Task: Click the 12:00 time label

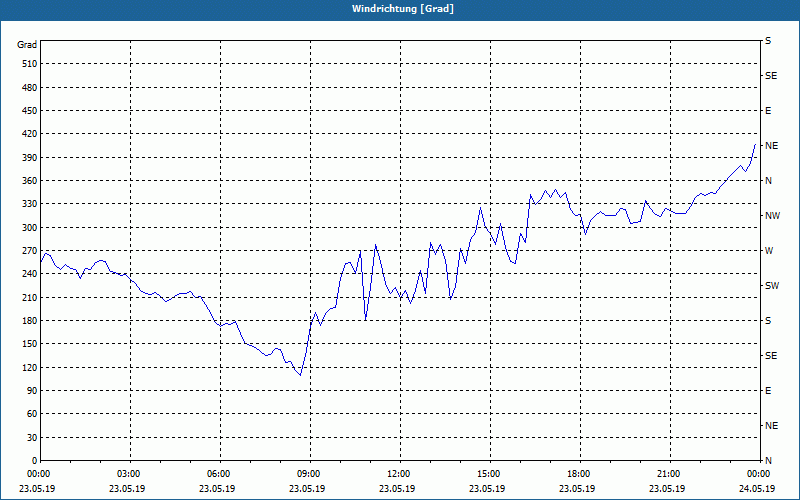Action: click(x=401, y=474)
